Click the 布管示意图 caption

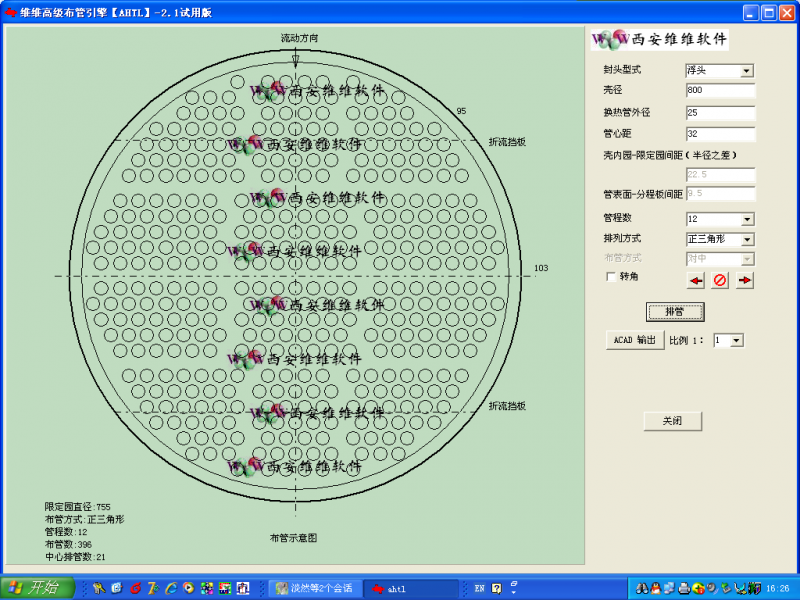(x=293, y=538)
